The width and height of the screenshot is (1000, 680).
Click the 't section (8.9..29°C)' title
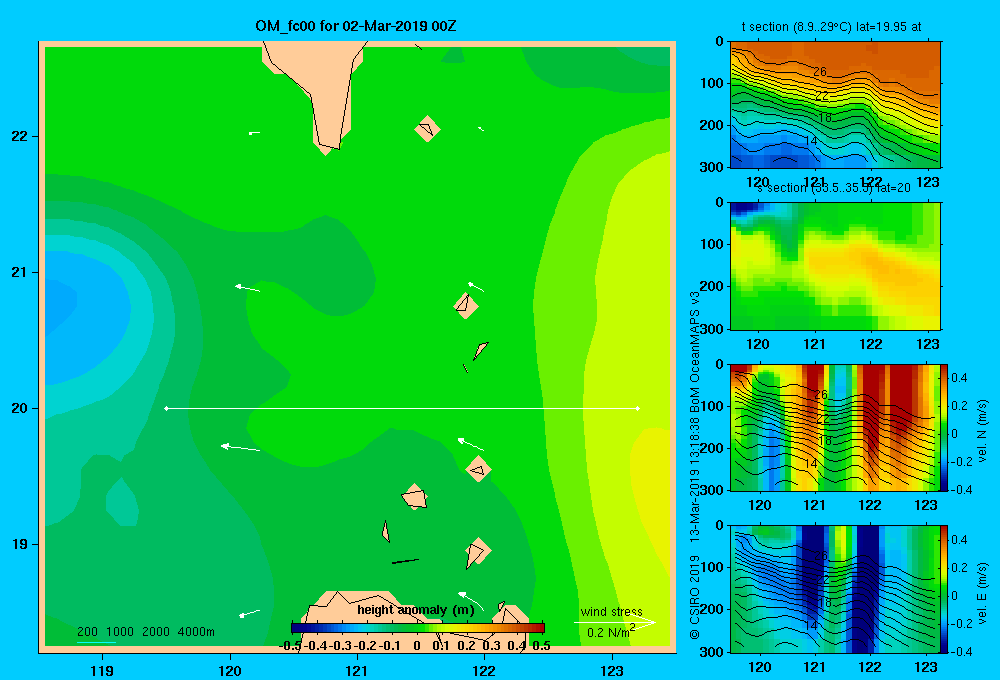(x=832, y=27)
